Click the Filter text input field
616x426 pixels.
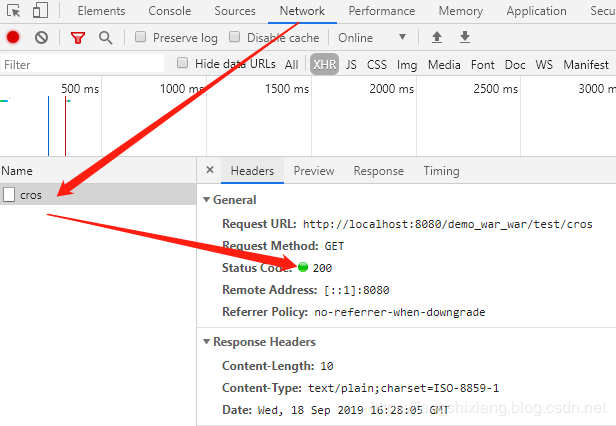[82, 64]
